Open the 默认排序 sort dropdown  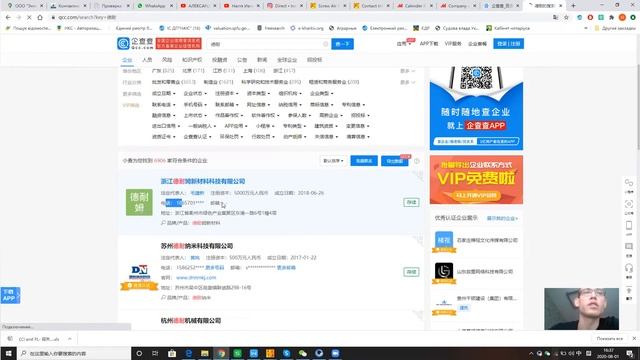333,161
